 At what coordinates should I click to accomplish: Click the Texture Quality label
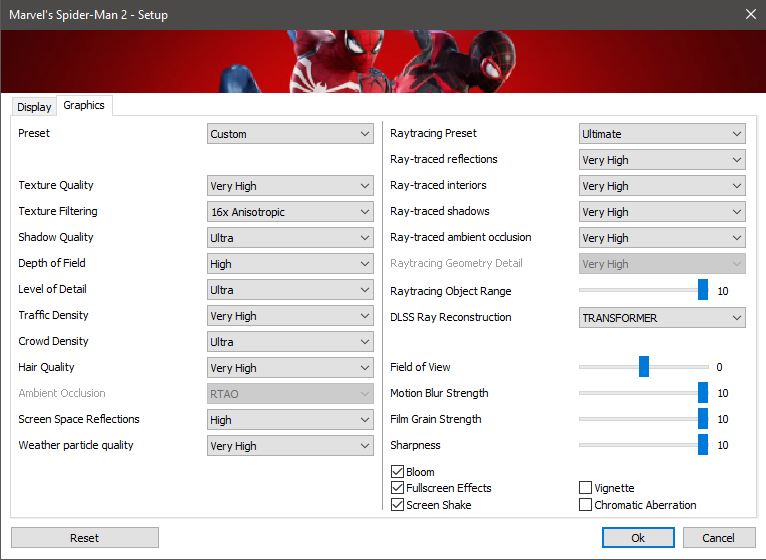[56, 185]
